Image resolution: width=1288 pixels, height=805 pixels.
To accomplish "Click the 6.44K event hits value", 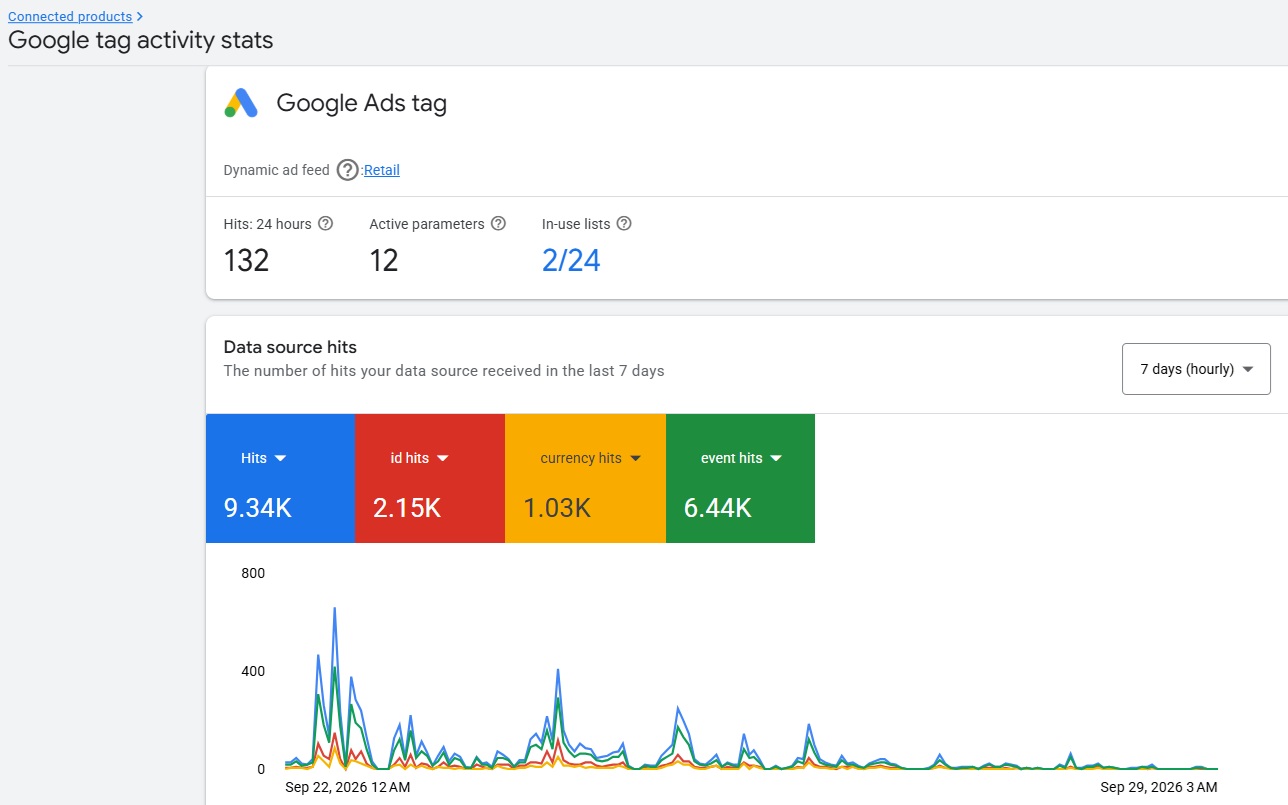I will [718, 508].
